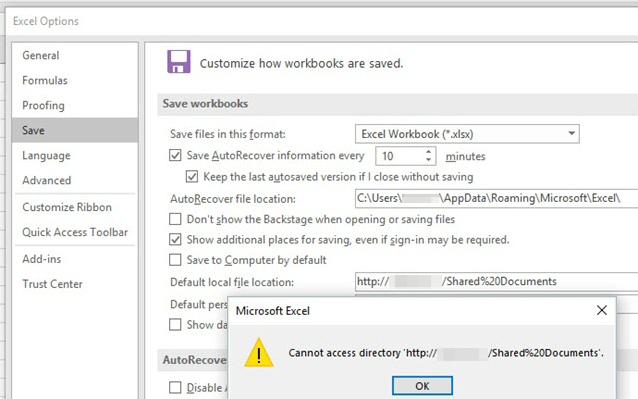Enable Don't show the Backstage checkbox
This screenshot has width=638, height=399.
(175, 219)
